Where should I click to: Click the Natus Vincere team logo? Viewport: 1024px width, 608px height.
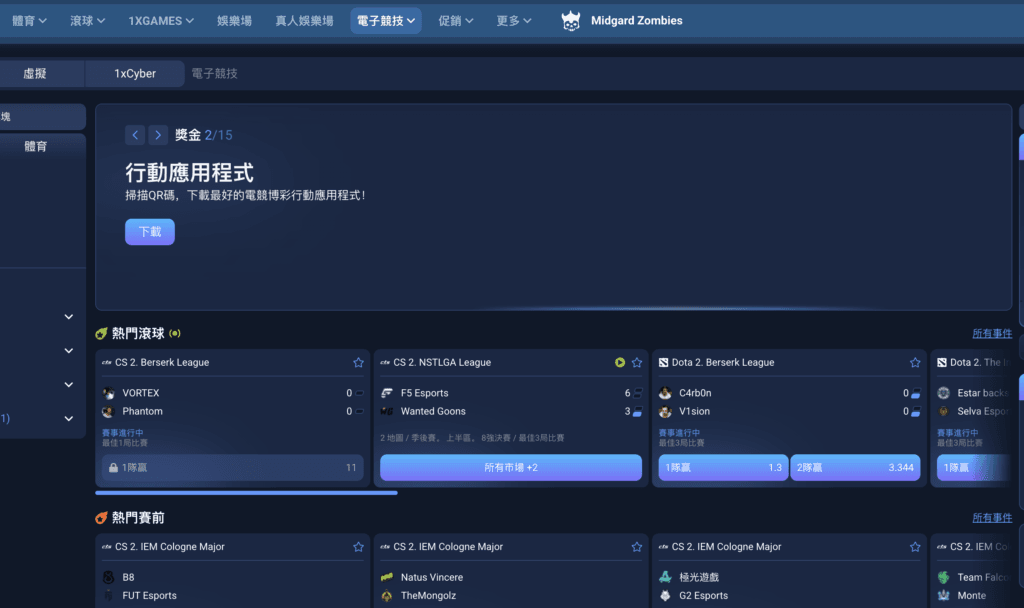coord(387,577)
